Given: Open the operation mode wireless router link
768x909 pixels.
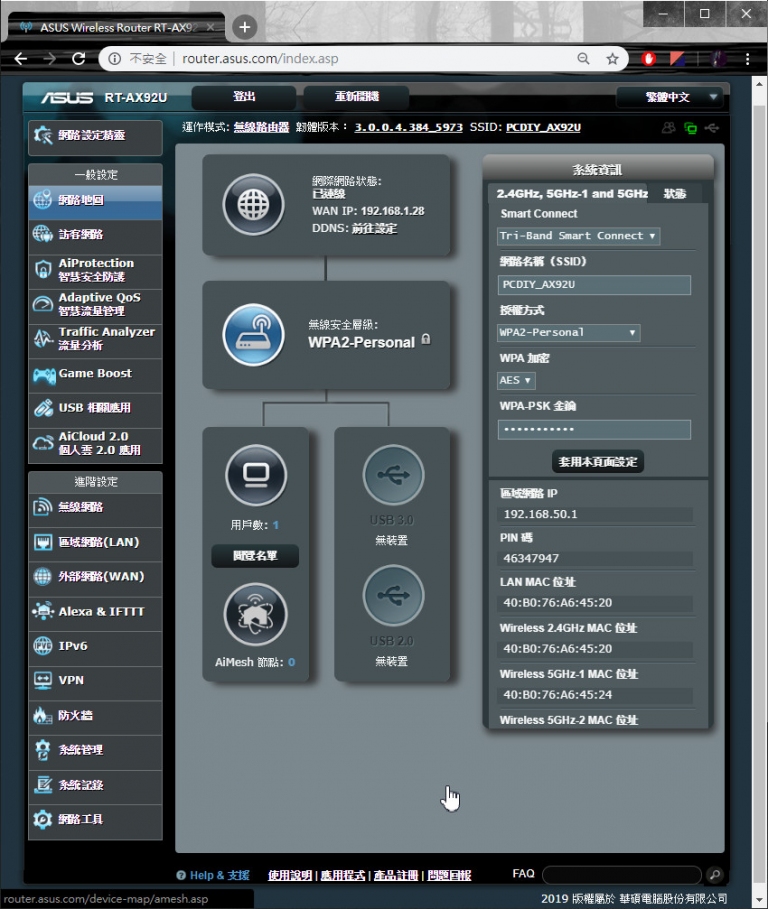Looking at the screenshot, I should coord(261,127).
